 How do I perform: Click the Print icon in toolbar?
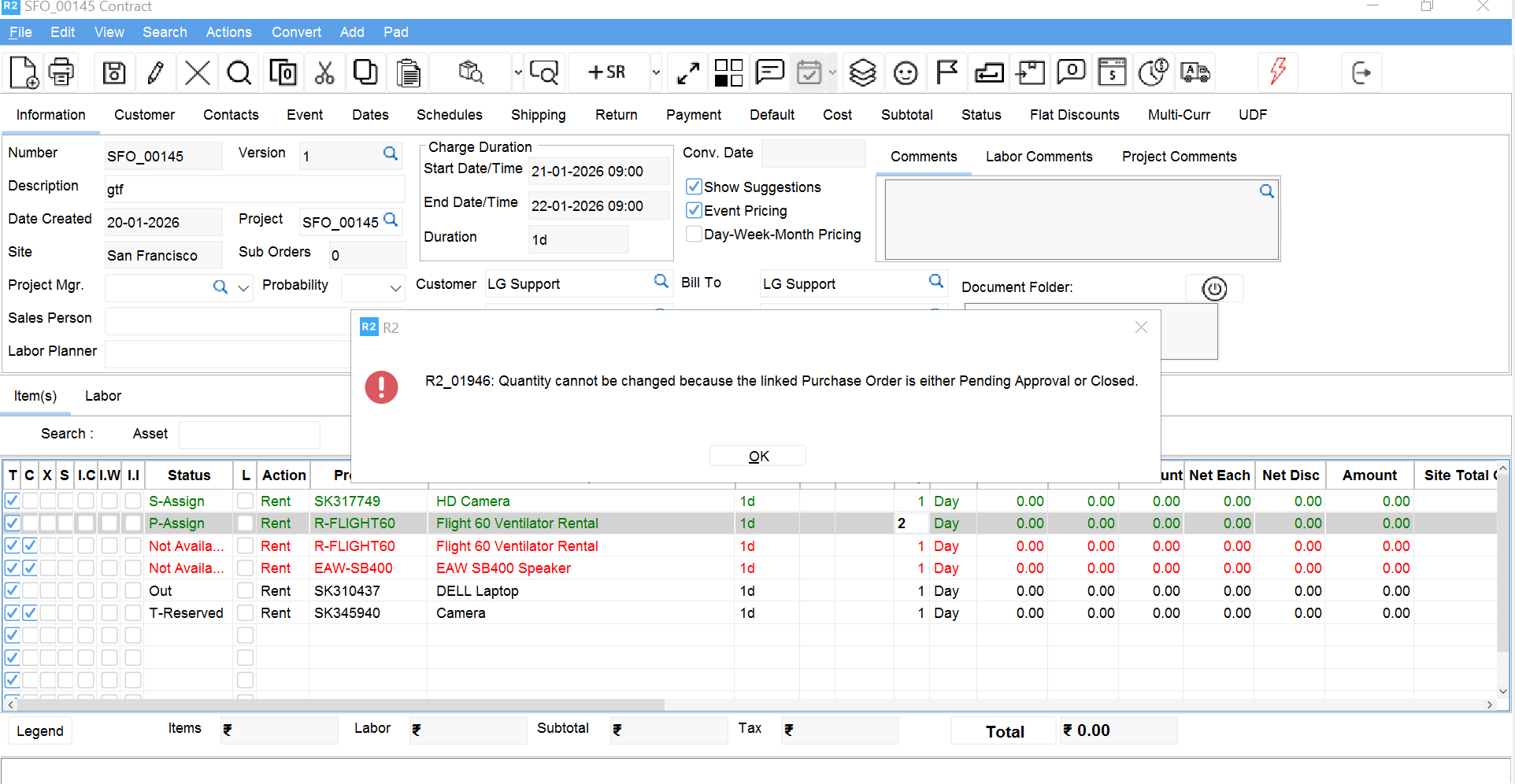pos(61,72)
